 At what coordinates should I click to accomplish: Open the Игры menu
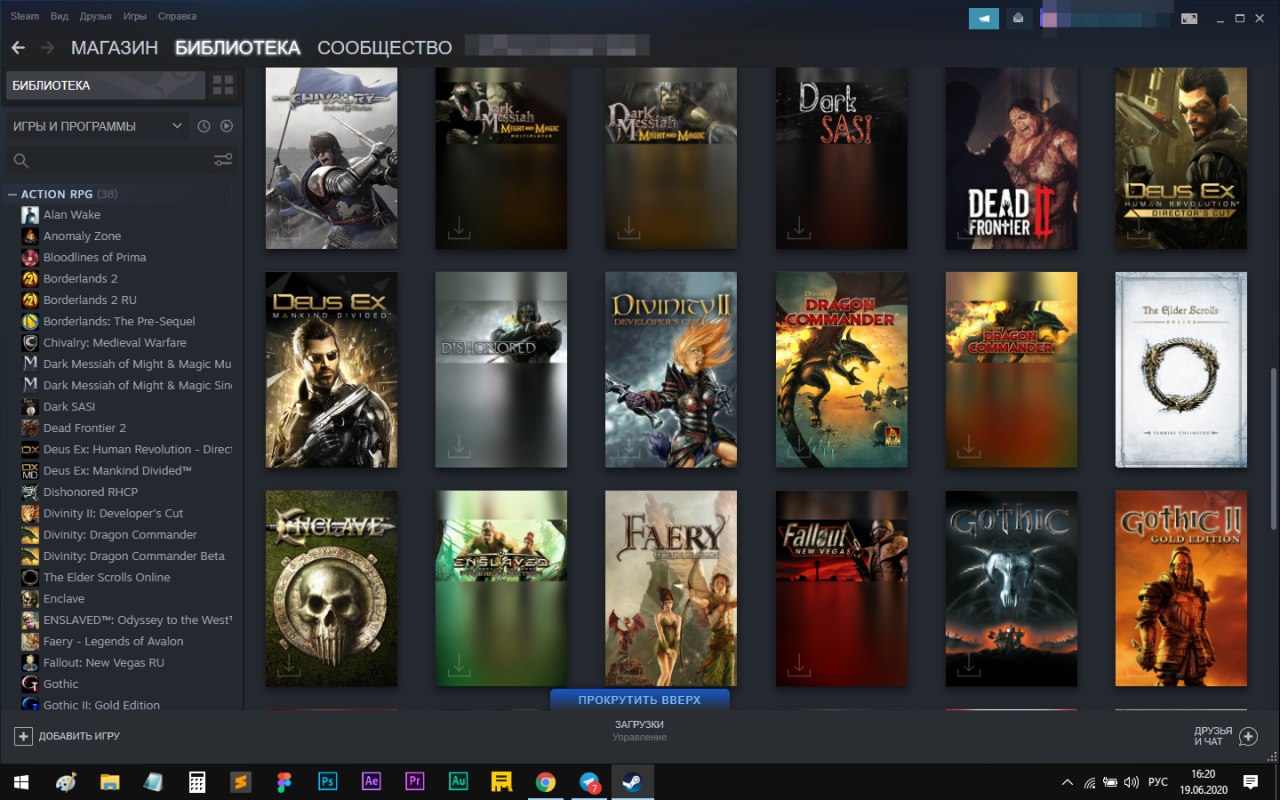(x=135, y=16)
